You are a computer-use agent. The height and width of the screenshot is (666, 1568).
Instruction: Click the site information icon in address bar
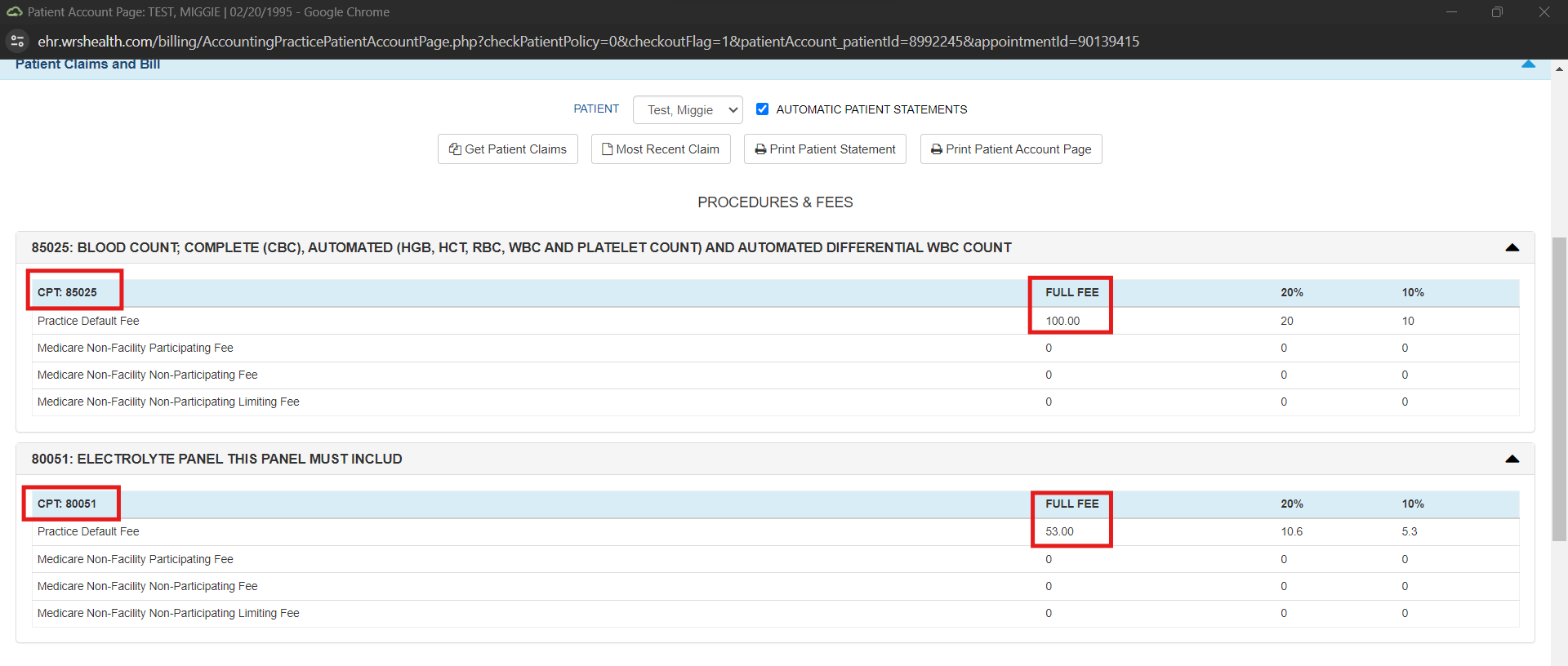click(x=17, y=41)
